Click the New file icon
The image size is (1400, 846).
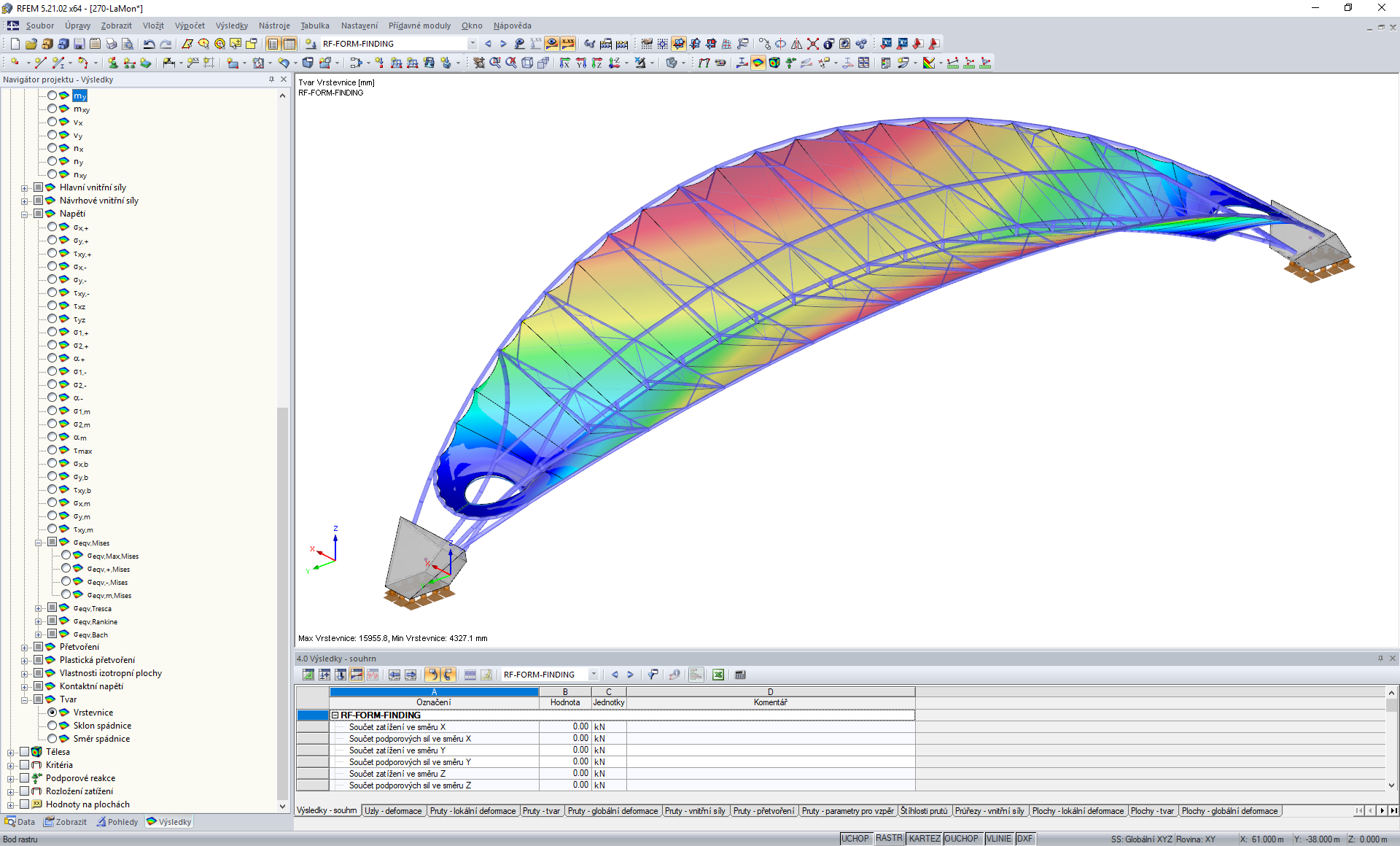pyautogui.click(x=15, y=44)
